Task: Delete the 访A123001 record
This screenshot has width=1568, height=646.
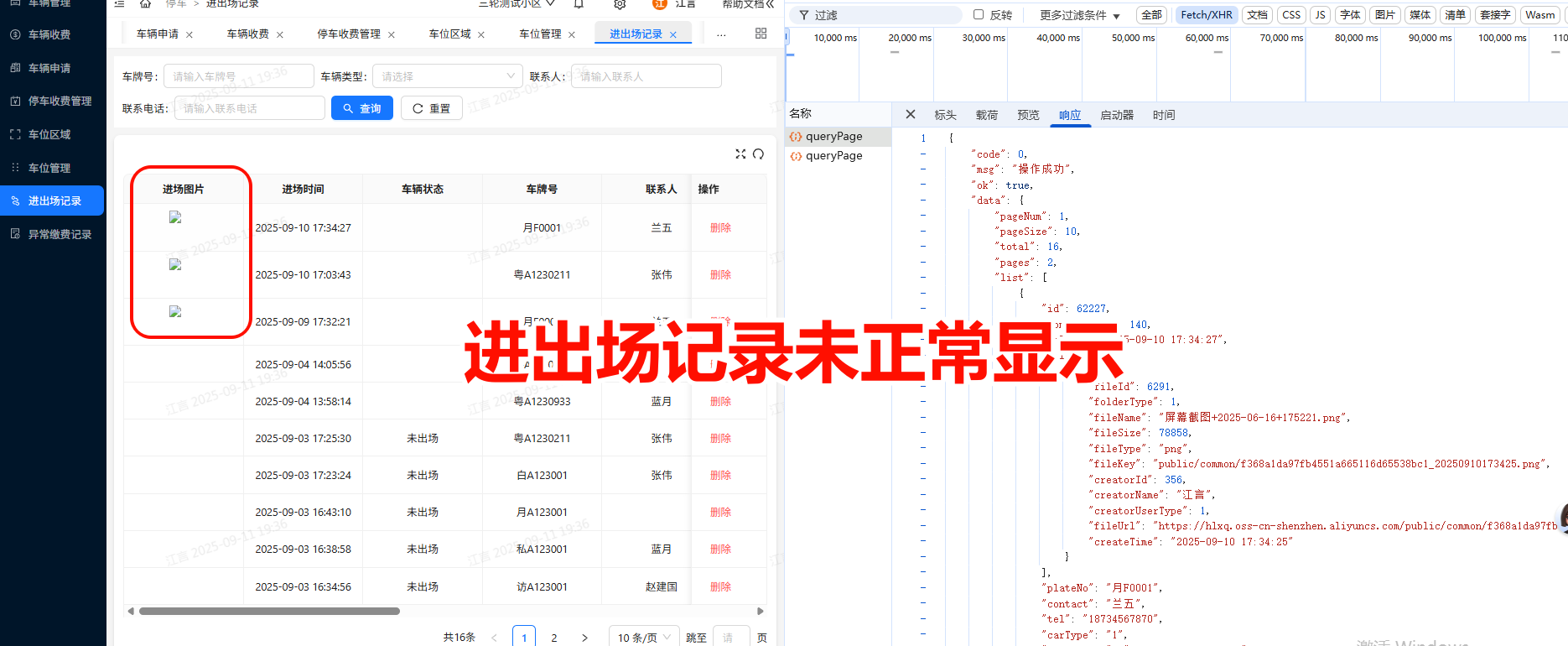Action: tap(720, 587)
